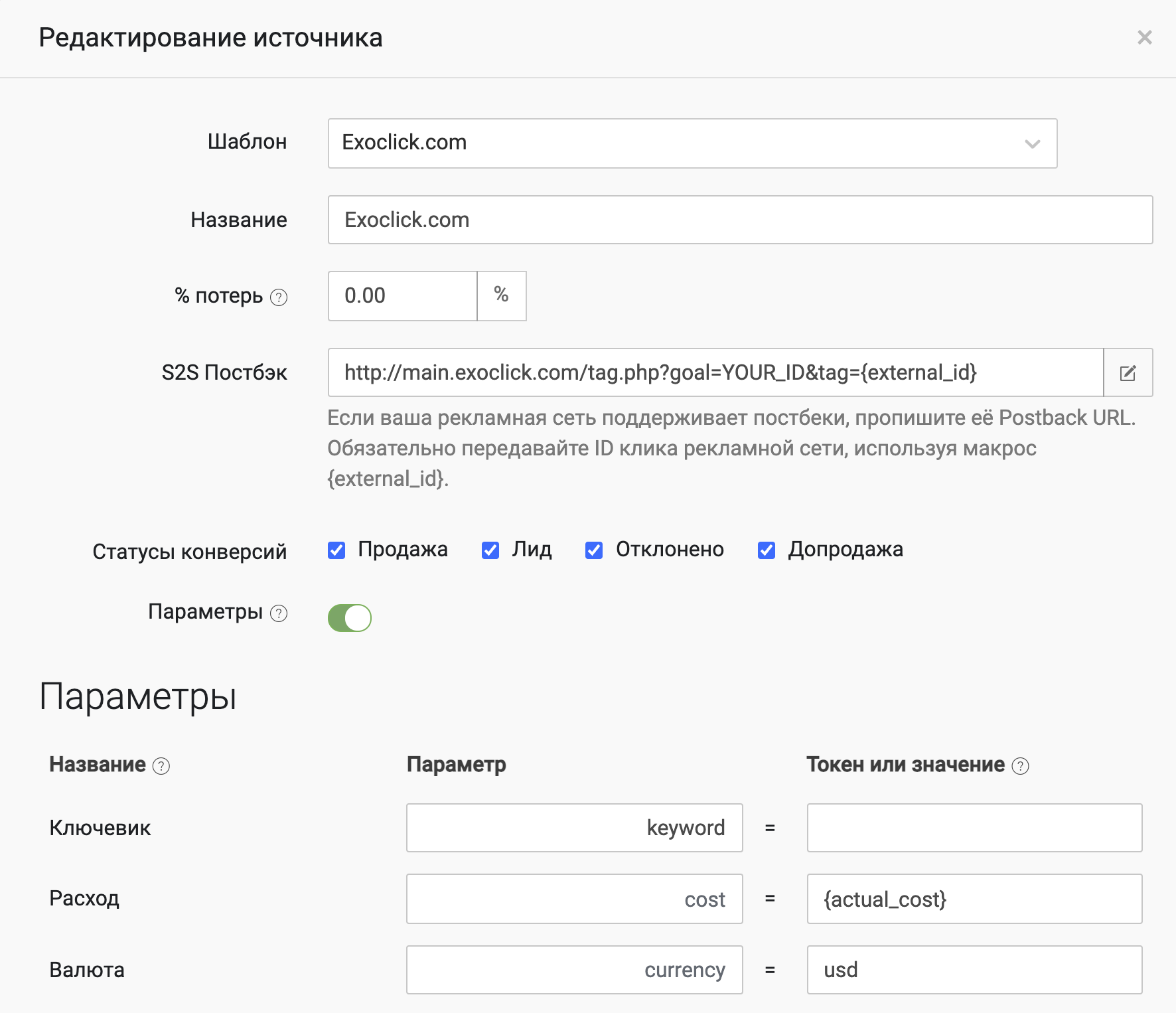The image size is (1176, 1013).
Task: Uncheck the Продажа conversion status
Action: point(336,550)
